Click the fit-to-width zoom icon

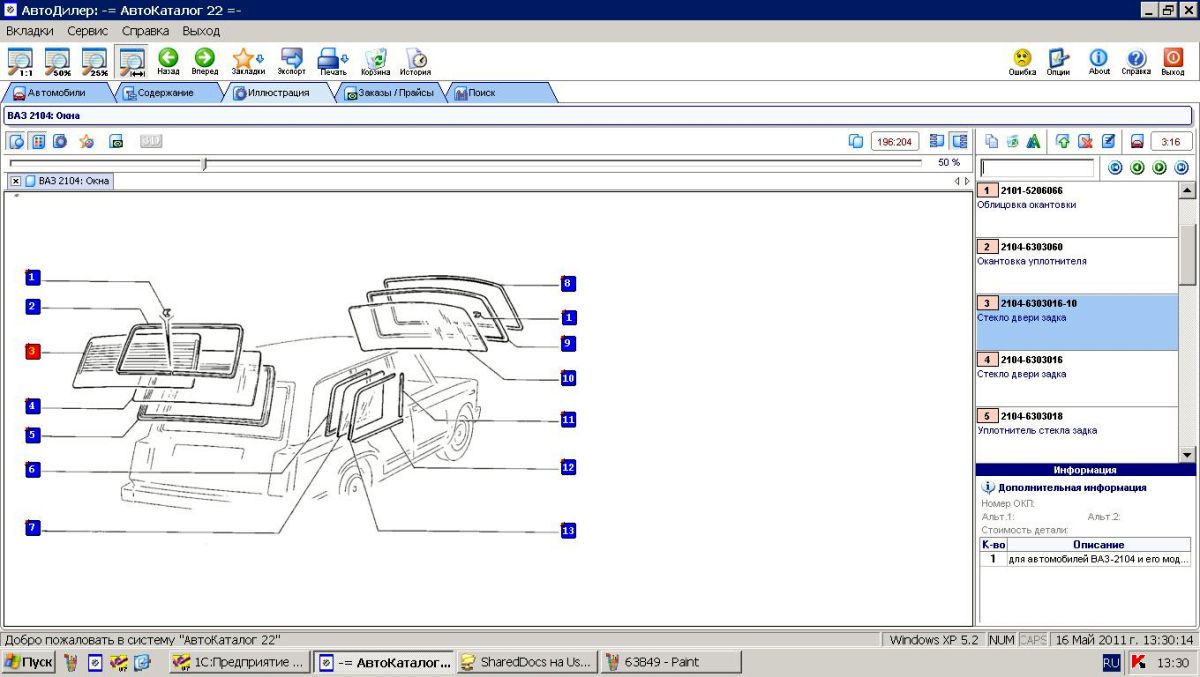point(131,61)
